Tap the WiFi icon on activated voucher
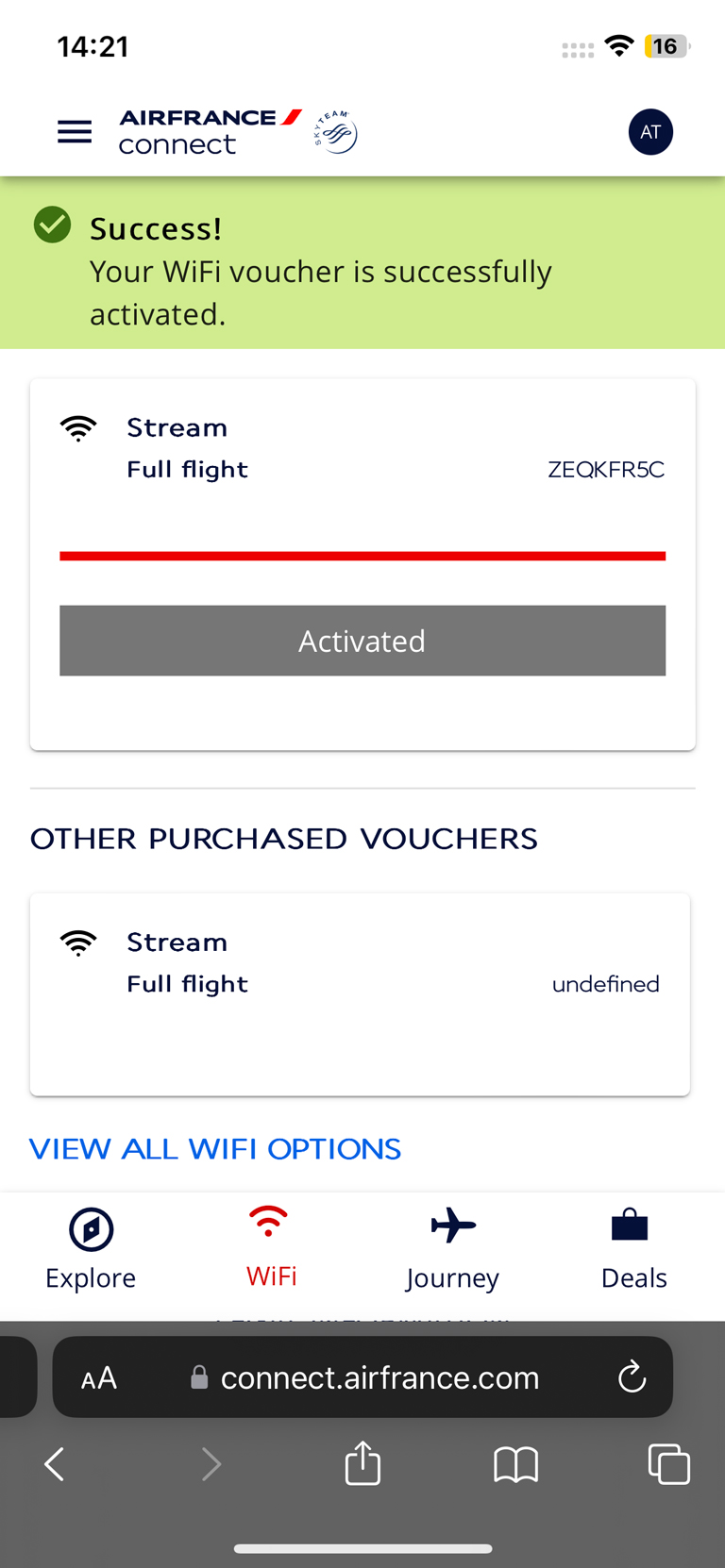 point(78,429)
